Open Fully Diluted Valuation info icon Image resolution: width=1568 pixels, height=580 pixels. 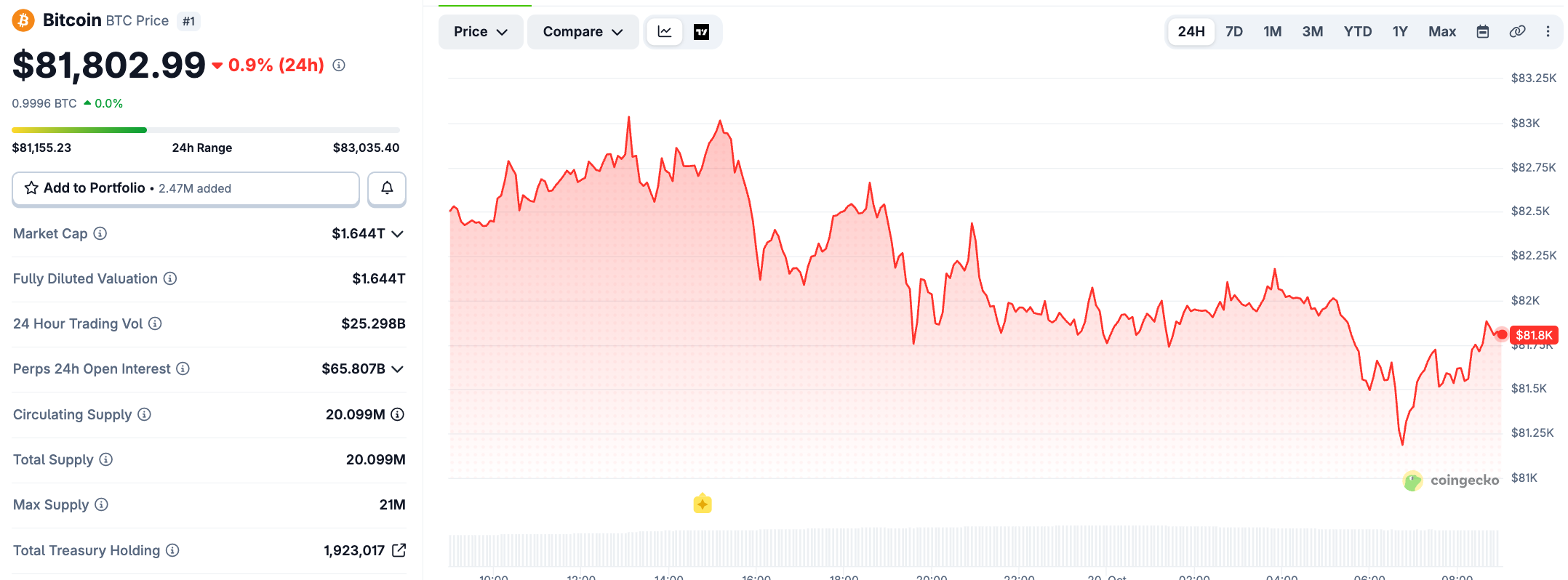click(170, 278)
